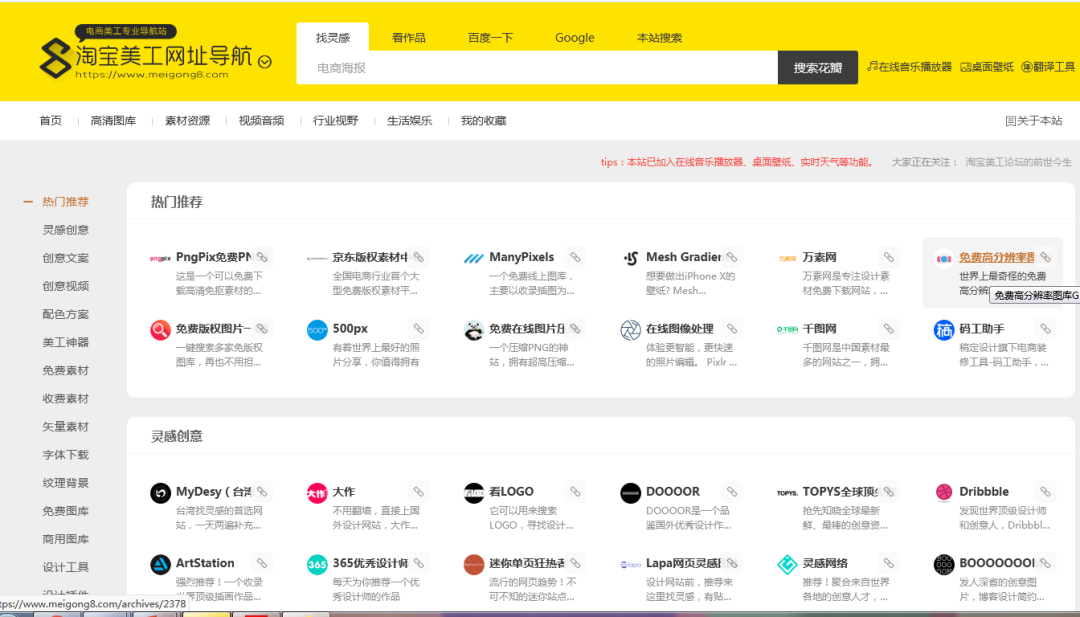Open the 高清图库 navigation menu

[113, 121]
